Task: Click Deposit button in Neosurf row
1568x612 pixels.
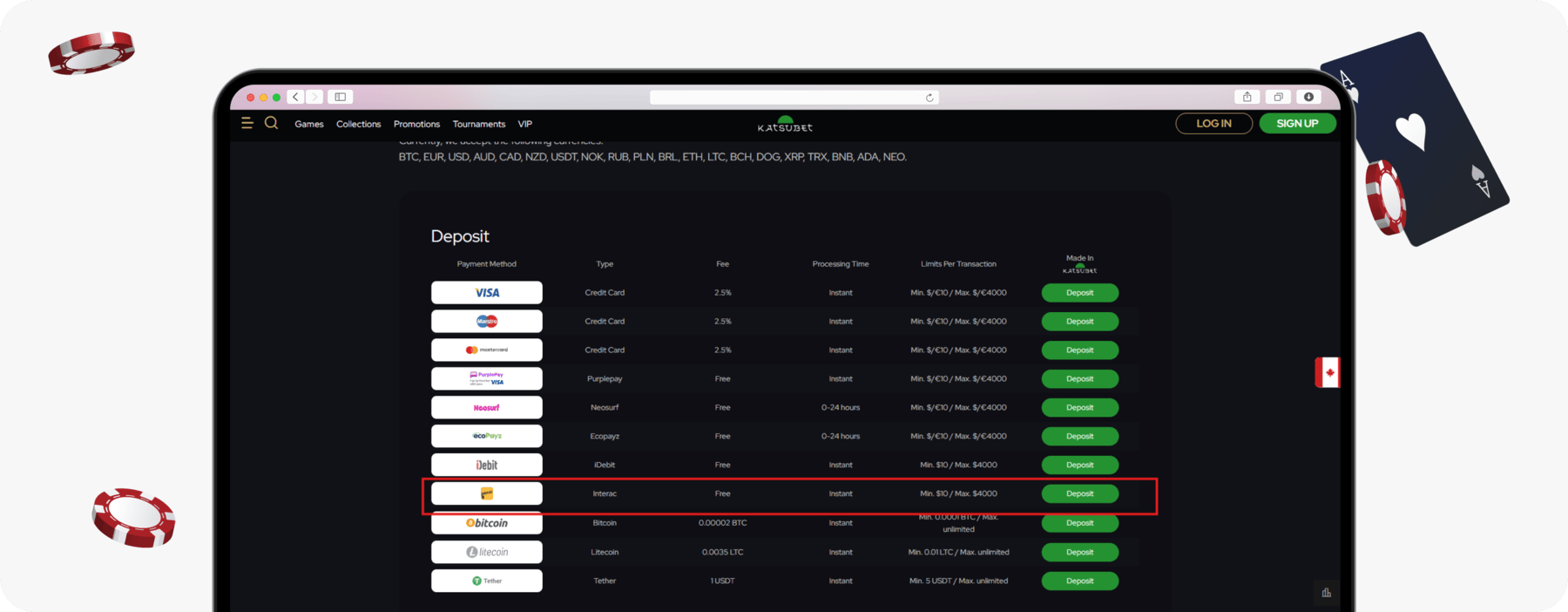Action: click(1080, 408)
